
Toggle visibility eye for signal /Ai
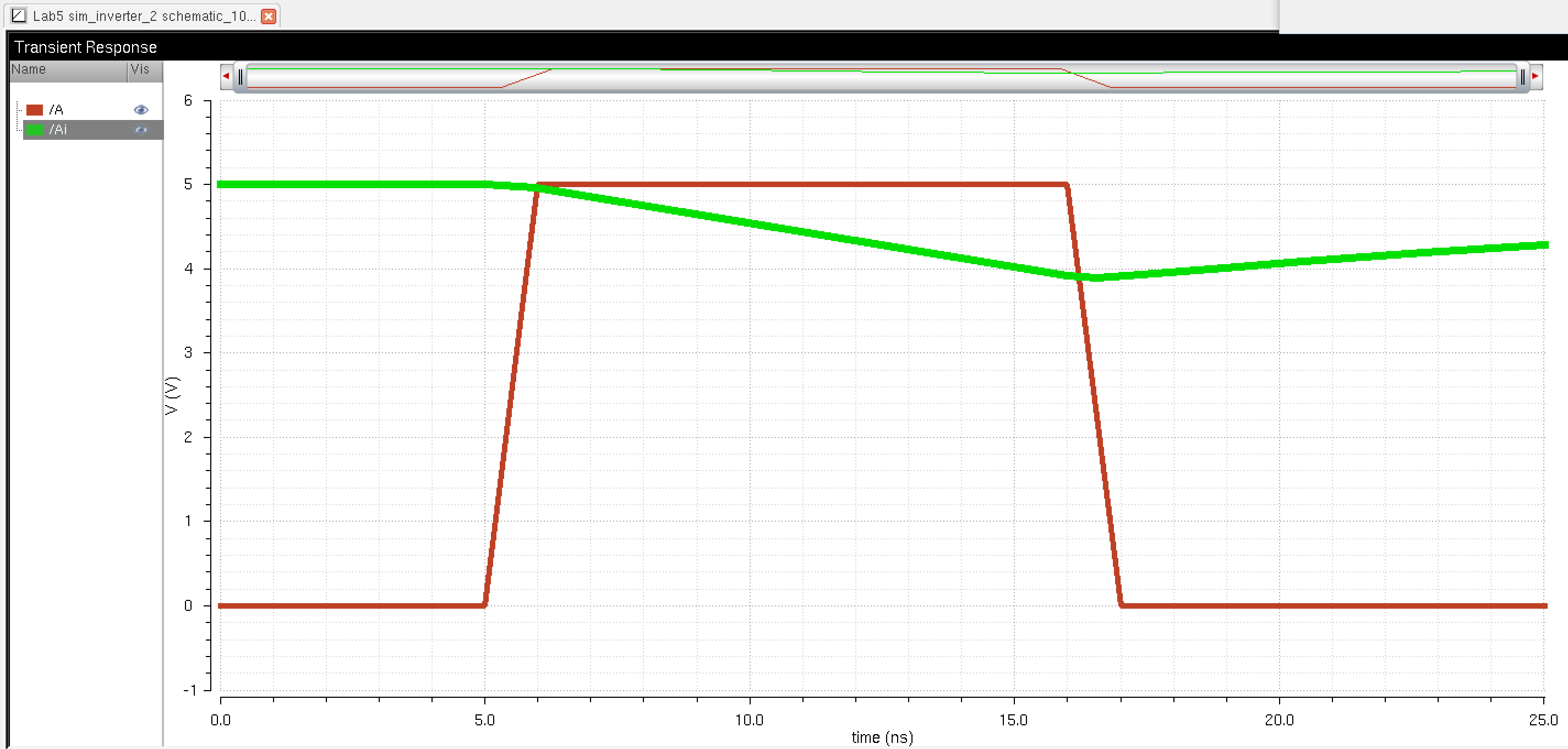click(x=140, y=129)
